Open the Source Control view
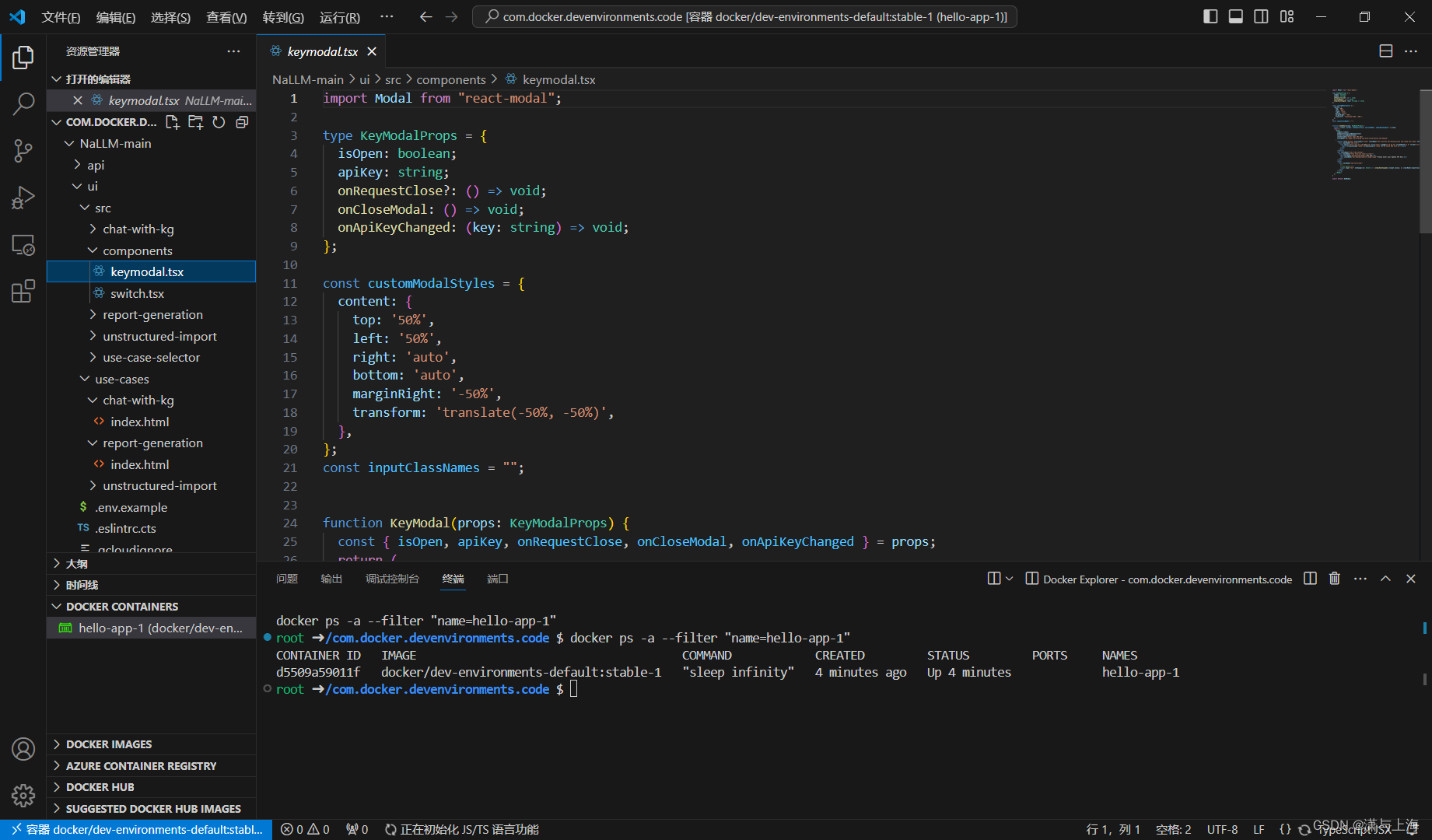Viewport: 1432px width, 840px height. [23, 151]
